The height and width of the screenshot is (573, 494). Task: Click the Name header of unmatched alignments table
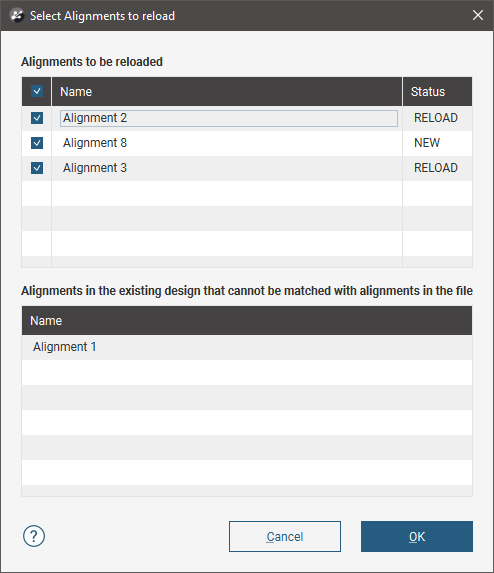tap(247, 320)
